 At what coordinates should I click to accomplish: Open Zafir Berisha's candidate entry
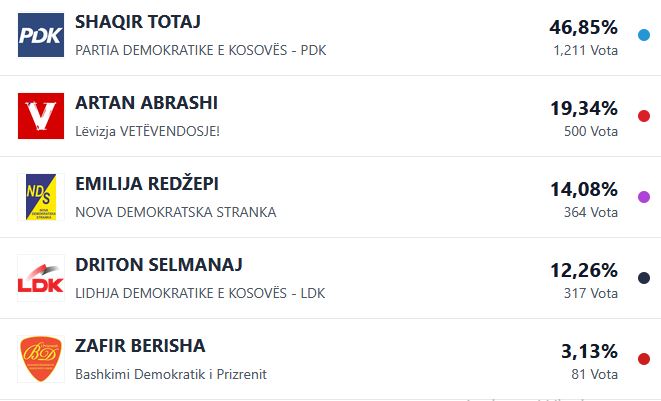point(140,346)
